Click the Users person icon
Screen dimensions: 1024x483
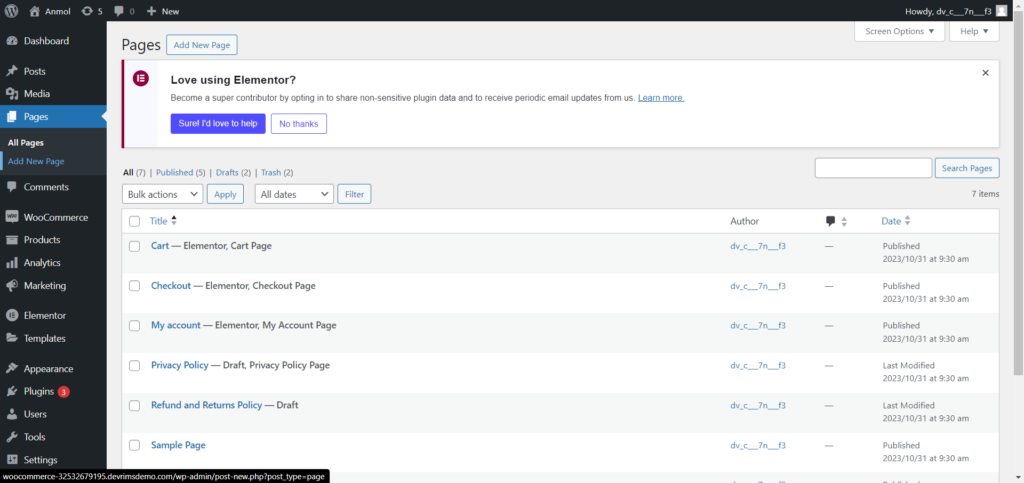12,414
